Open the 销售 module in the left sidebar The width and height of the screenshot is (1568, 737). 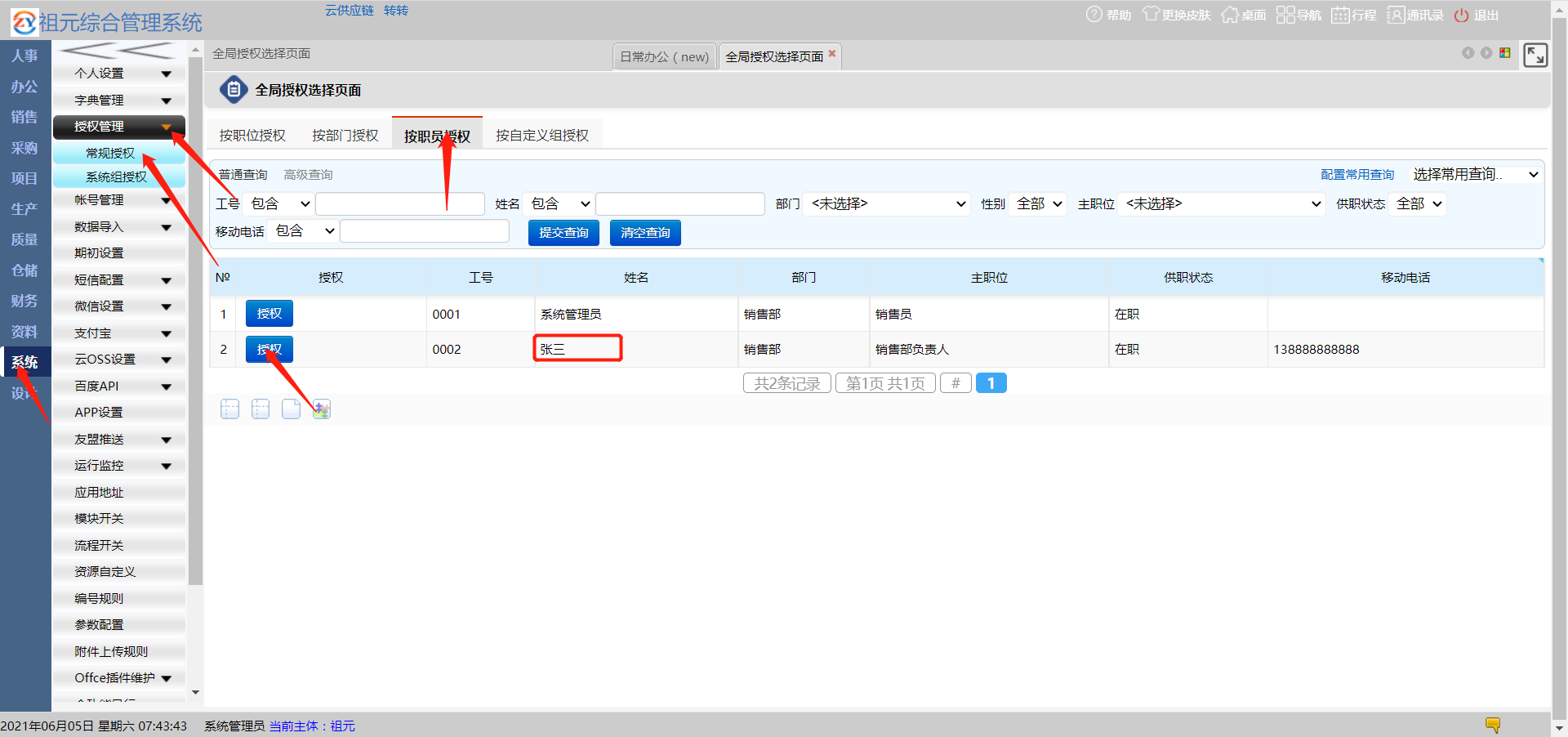tap(24, 117)
